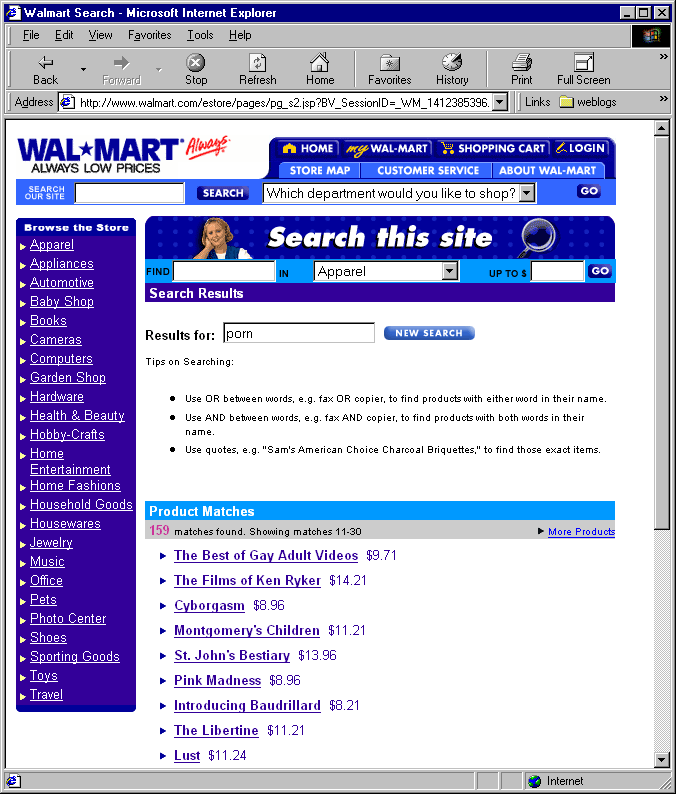Select the Customer Service tab
Image resolution: width=676 pixels, height=794 pixels.
pos(428,170)
